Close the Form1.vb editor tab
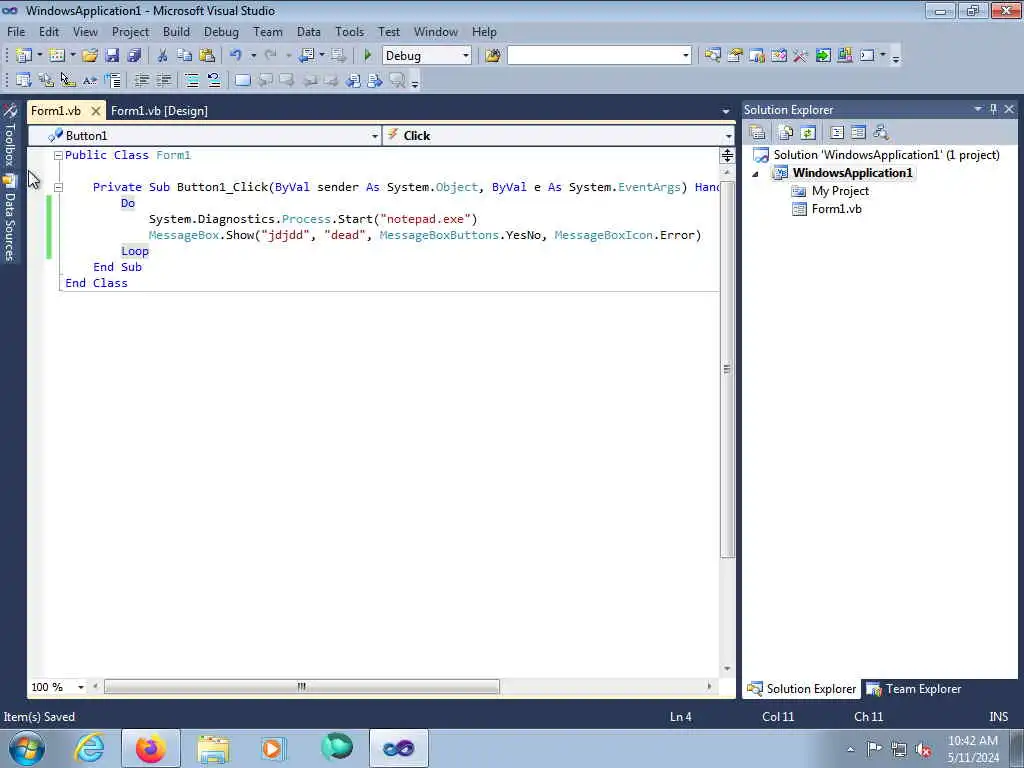This screenshot has height=768, width=1024. [x=95, y=111]
